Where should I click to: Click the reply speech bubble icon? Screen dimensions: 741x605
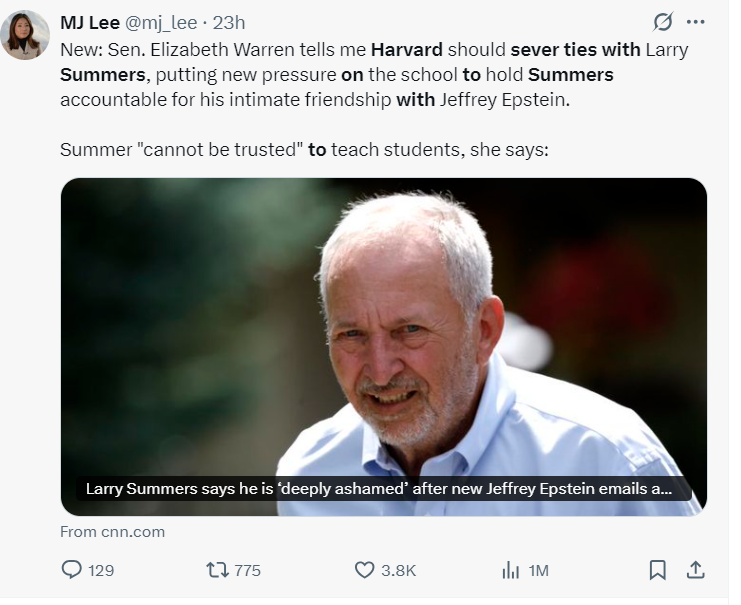72,570
